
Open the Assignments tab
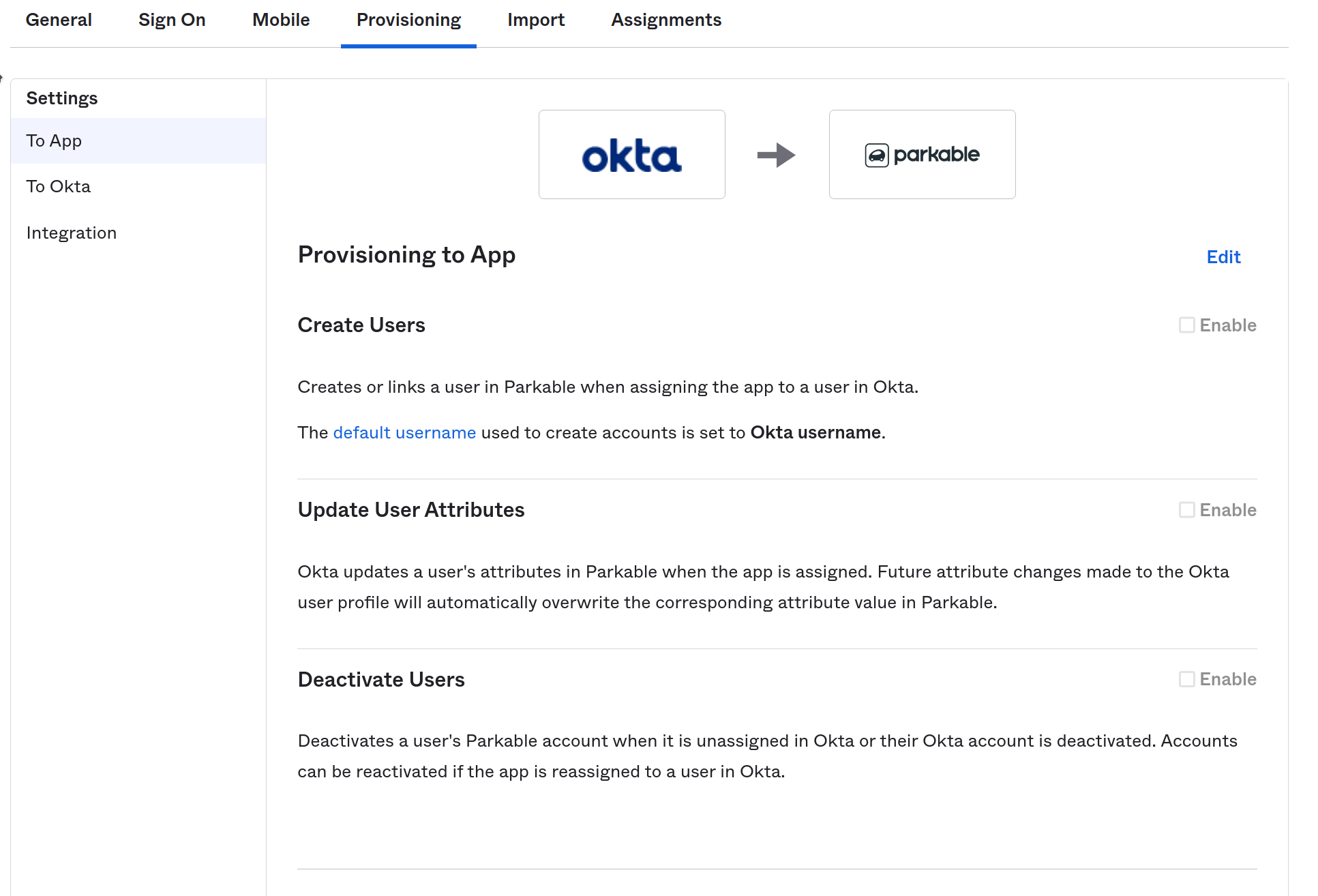666,20
